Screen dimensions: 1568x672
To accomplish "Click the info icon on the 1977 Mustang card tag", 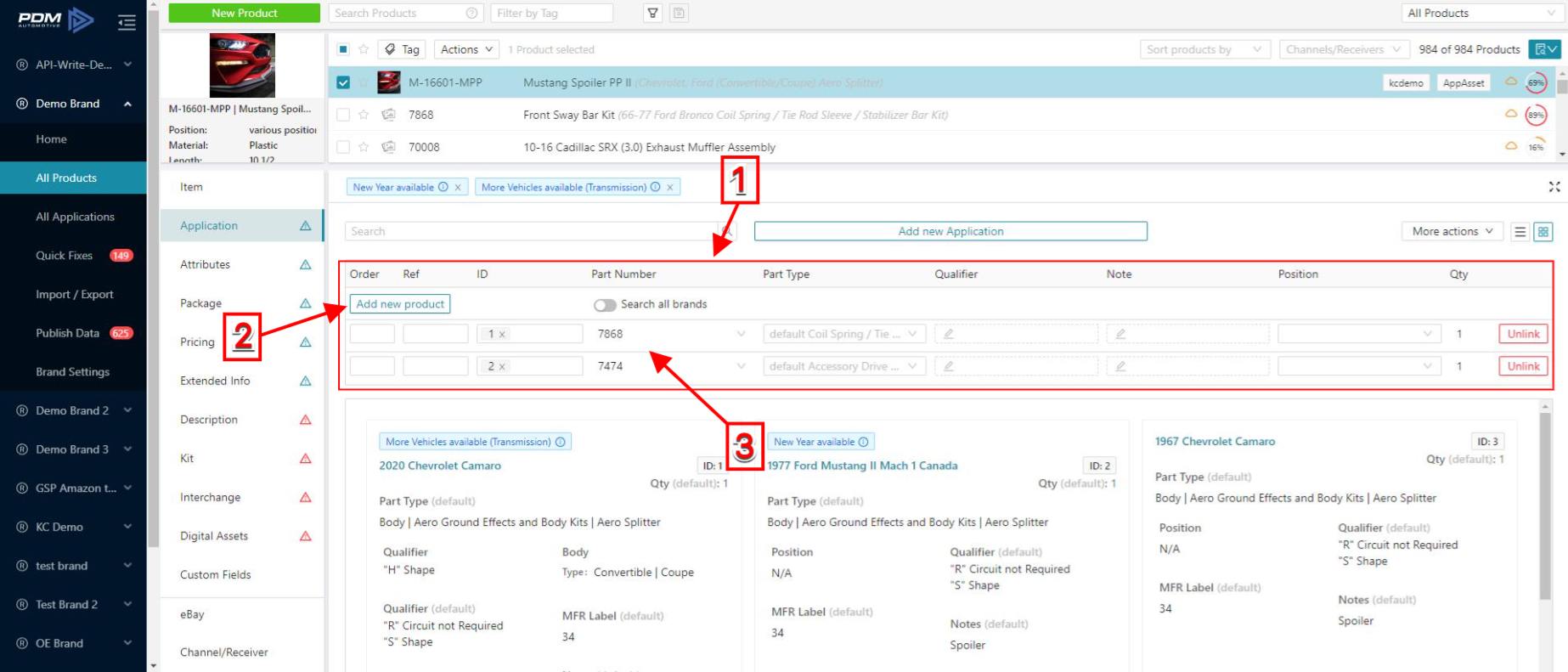I will [x=863, y=442].
